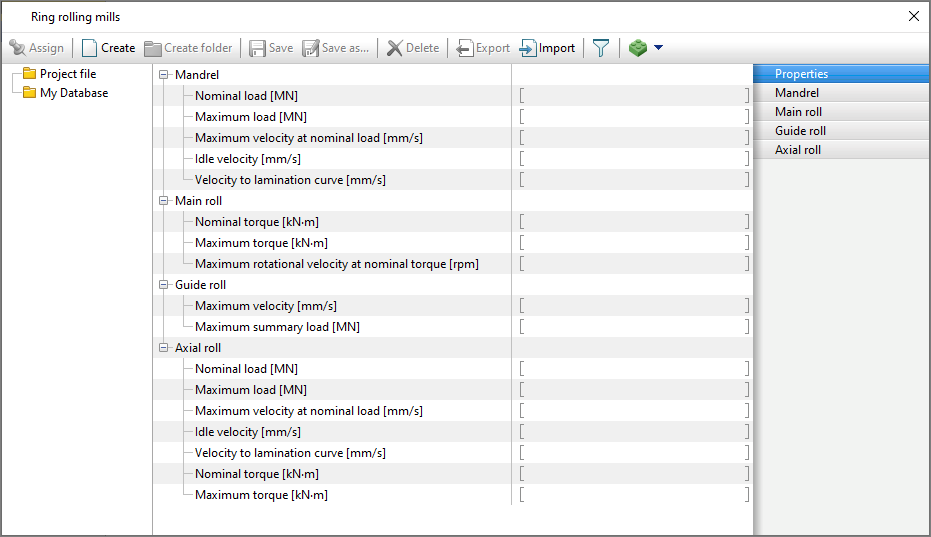Collapse the Guide roll tree group
931x537 pixels.
pos(164,285)
